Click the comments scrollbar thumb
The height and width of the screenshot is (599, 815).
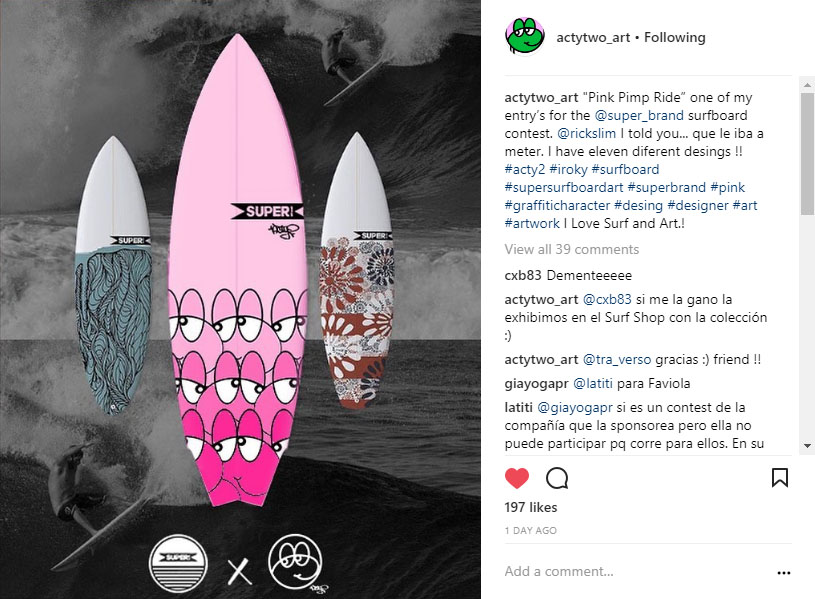(x=807, y=154)
